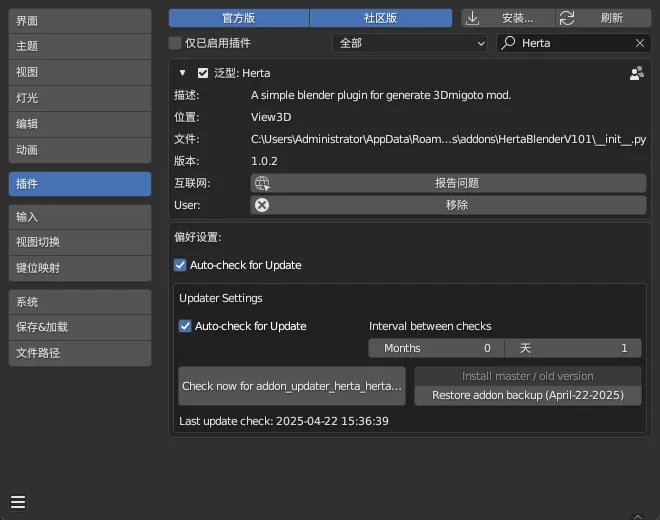Image resolution: width=660 pixels, height=520 pixels.
Task: Select the 插件 preferences section
Action: coord(80,184)
